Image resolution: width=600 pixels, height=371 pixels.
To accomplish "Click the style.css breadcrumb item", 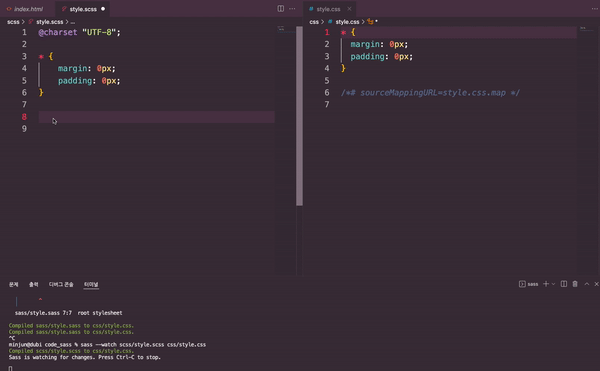I will [x=347, y=22].
